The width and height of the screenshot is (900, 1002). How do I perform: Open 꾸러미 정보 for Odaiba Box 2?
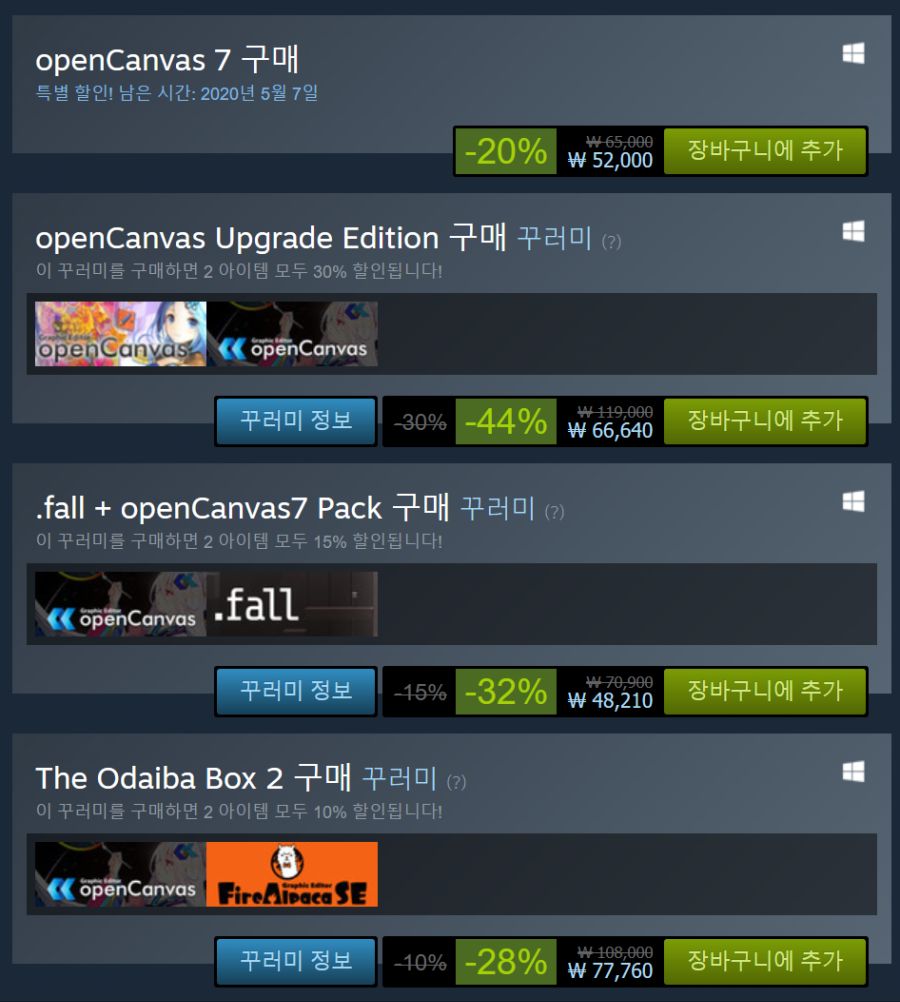coord(296,962)
